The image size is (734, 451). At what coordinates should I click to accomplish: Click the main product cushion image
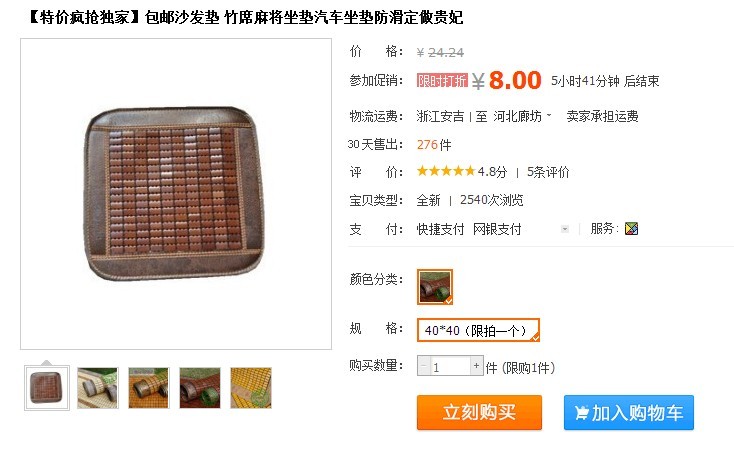pyautogui.click(x=176, y=194)
